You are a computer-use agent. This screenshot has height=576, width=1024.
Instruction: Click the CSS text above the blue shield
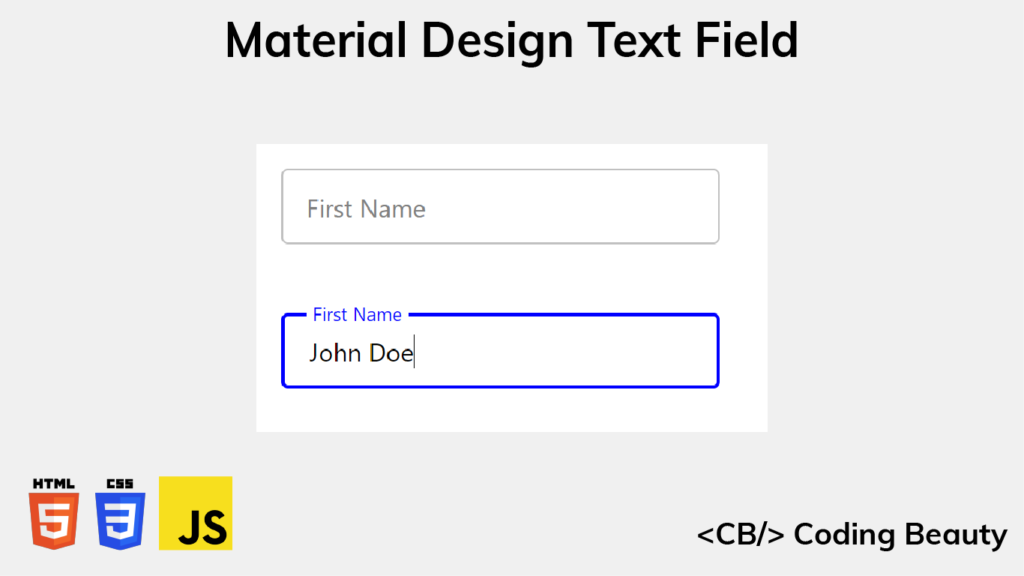[119, 480]
